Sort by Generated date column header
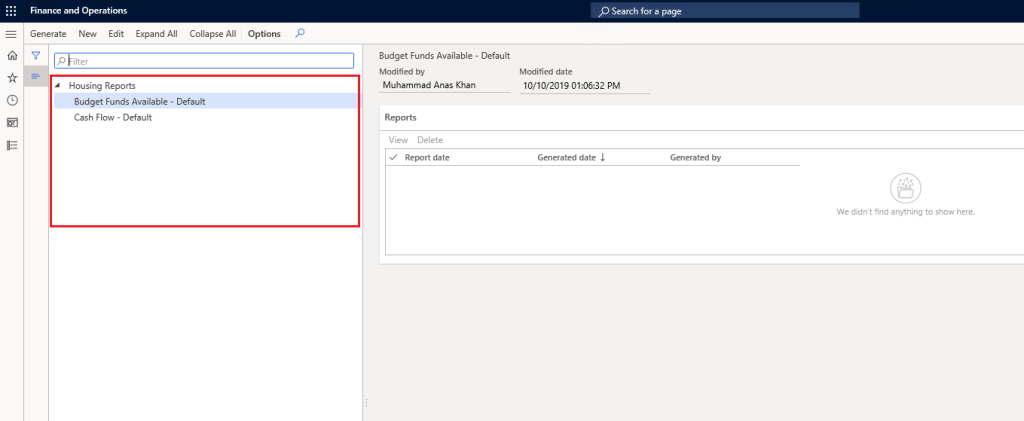Viewport: 1024px width, 421px height. click(x=566, y=157)
